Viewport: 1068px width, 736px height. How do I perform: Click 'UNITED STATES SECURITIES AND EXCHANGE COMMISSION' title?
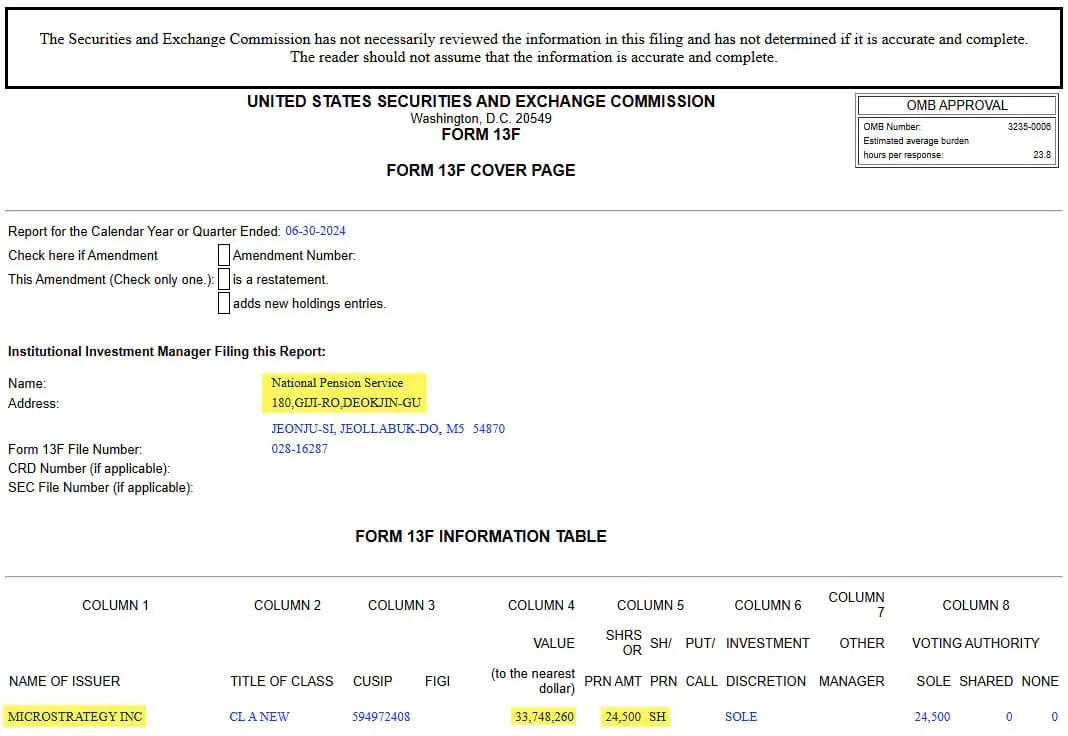pos(481,101)
